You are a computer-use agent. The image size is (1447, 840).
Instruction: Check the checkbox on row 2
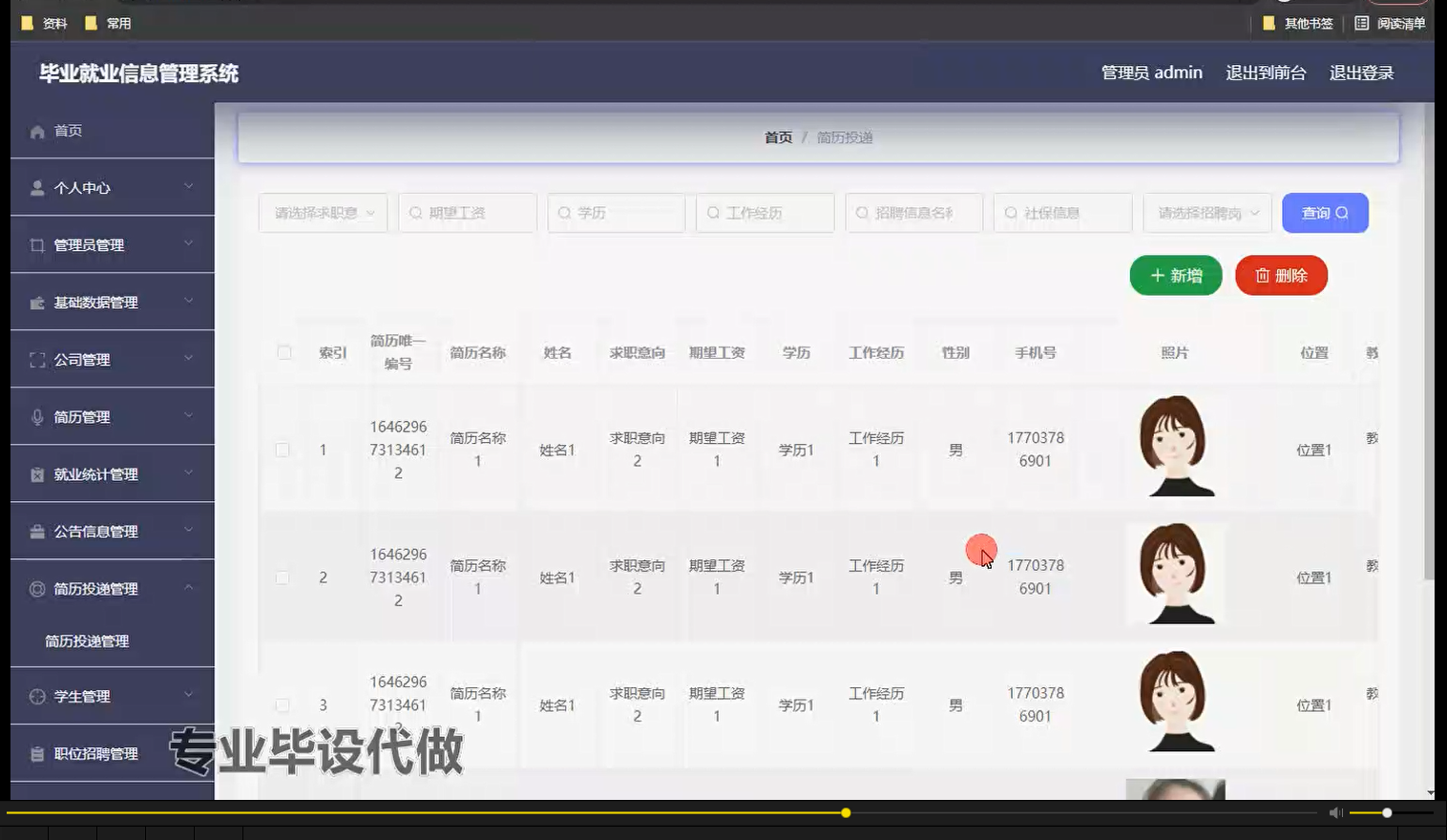point(283,577)
